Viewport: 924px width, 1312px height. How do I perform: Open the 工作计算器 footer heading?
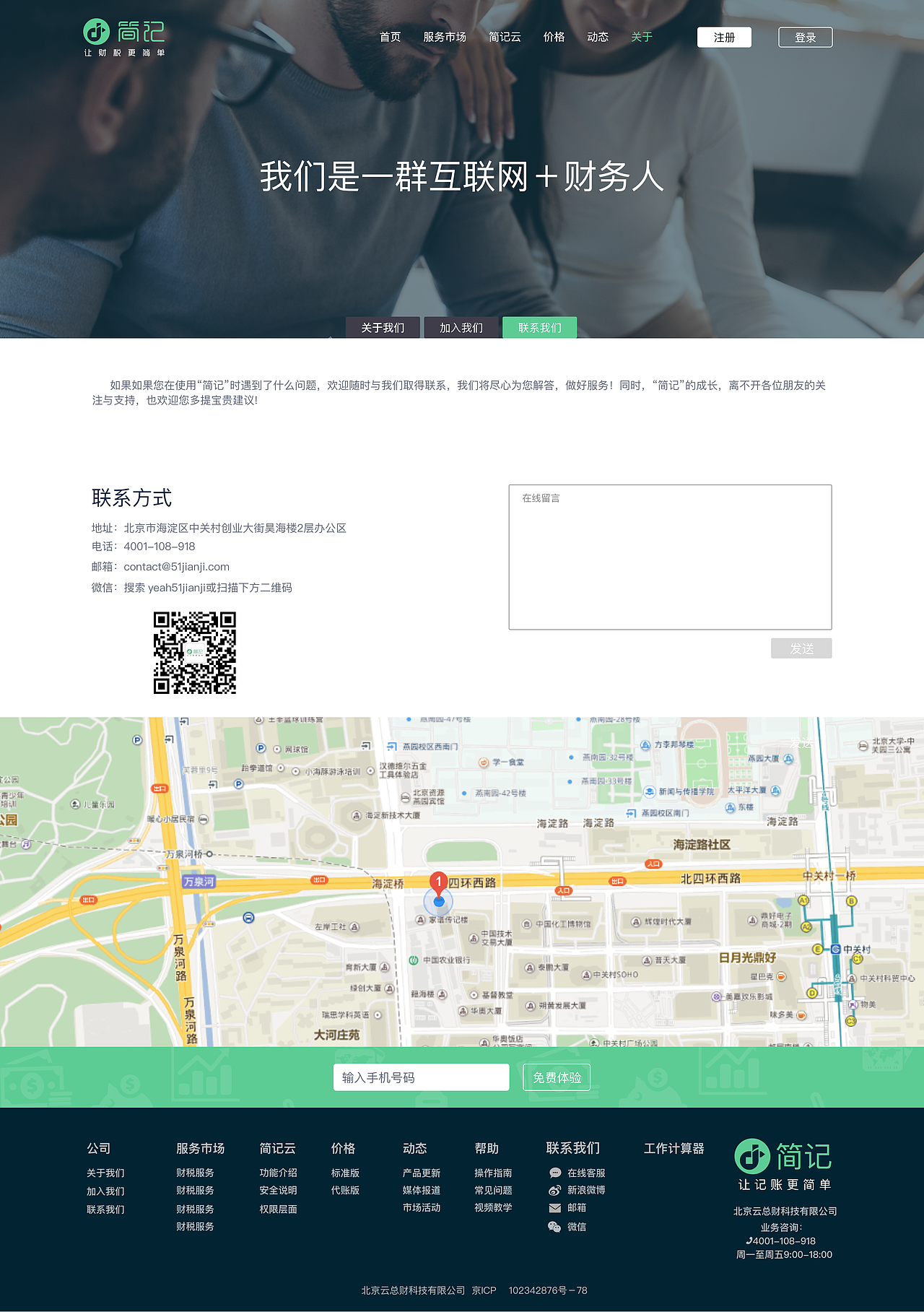click(674, 1148)
